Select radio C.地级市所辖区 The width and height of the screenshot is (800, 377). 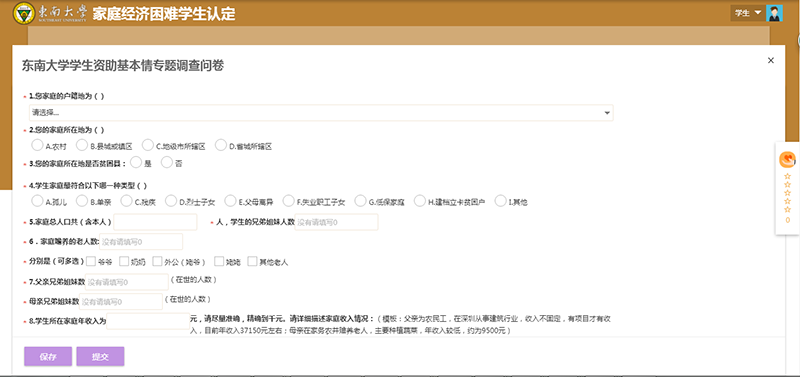point(148,145)
